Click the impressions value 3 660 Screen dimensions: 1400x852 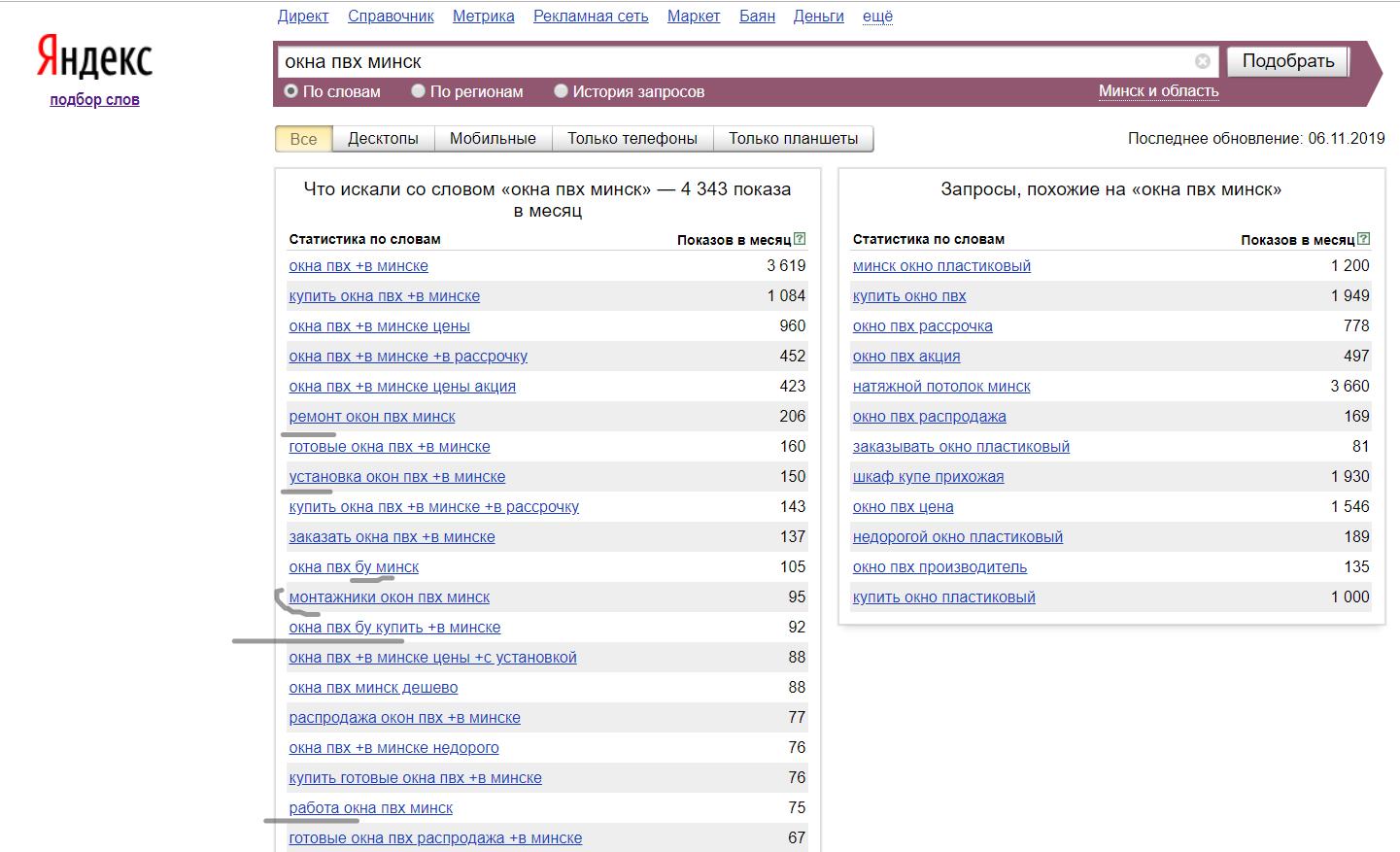point(1349,387)
